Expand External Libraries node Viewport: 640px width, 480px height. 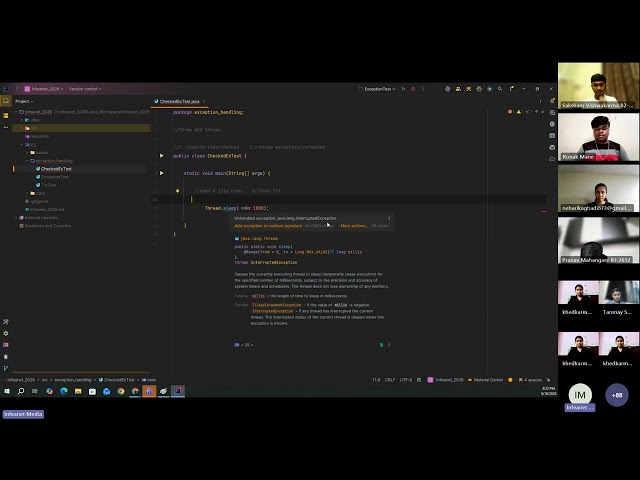click(16, 218)
